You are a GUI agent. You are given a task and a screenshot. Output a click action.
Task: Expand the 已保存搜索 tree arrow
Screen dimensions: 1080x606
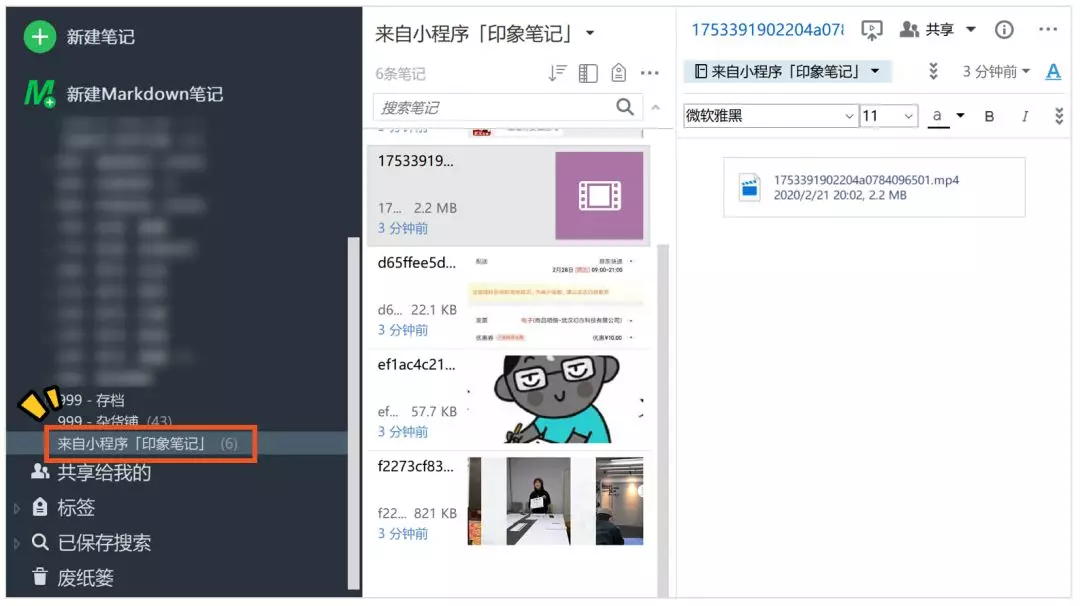tap(17, 543)
